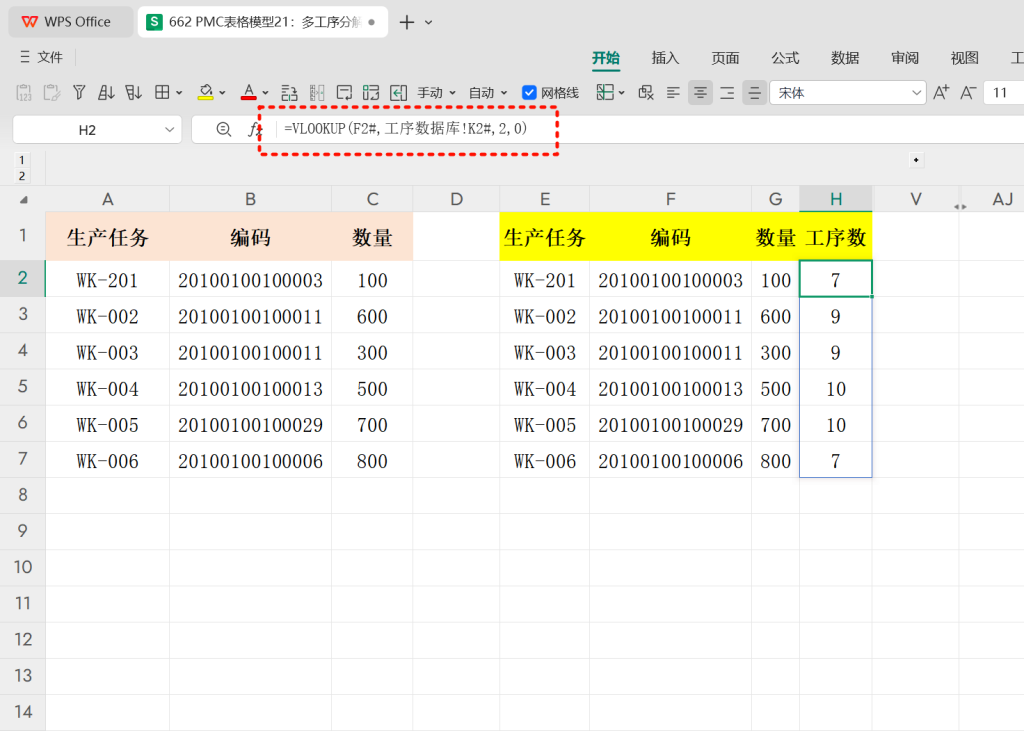Click the sort descending icon

click(x=133, y=93)
